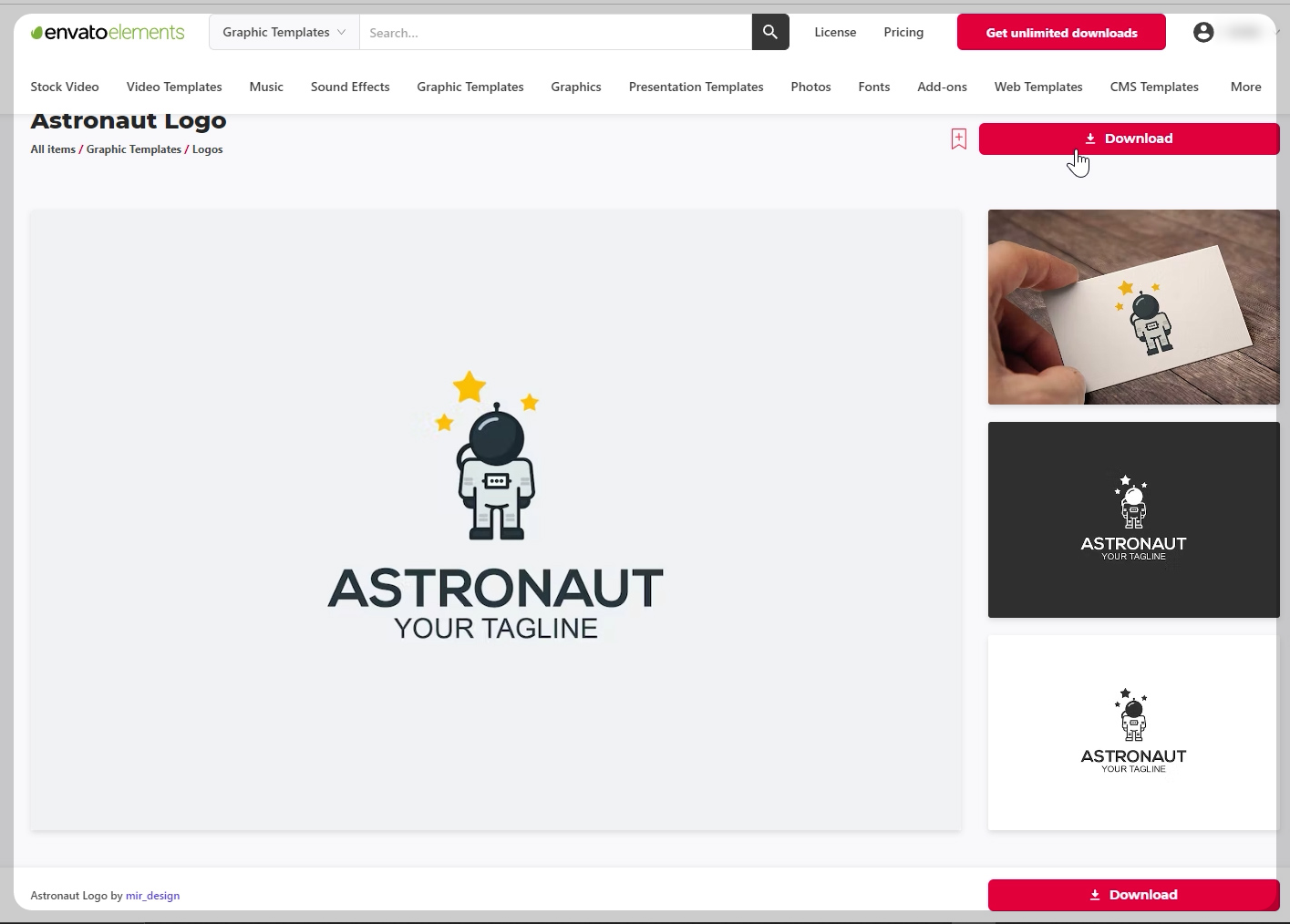Open the Fonts category
This screenshot has height=924, width=1290.
873,87
